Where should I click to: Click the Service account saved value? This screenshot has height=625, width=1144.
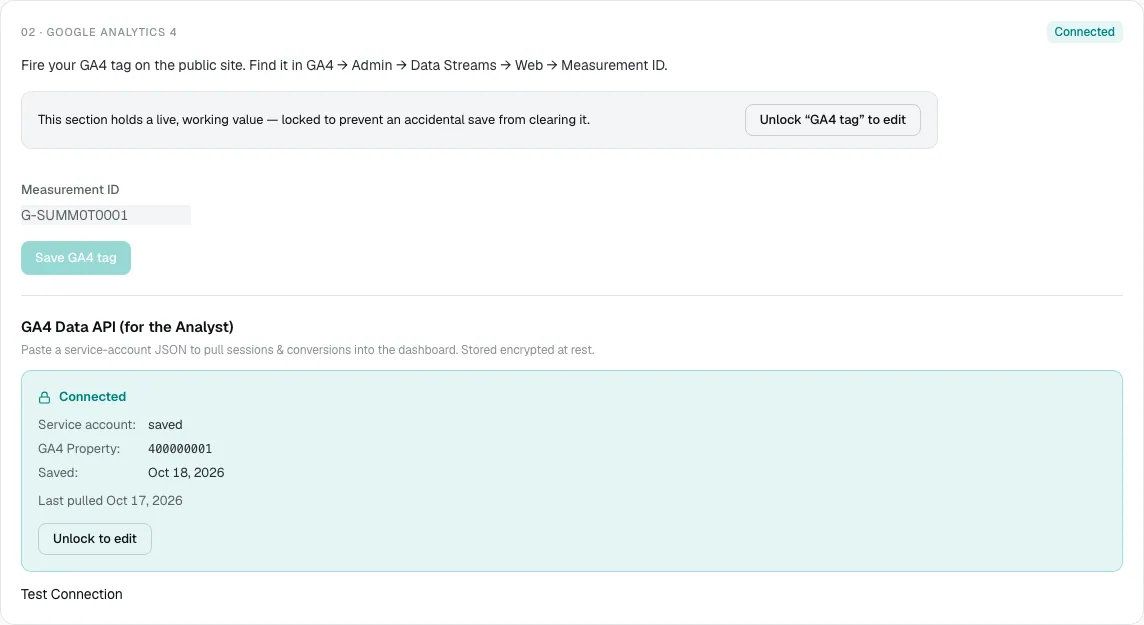(165, 424)
